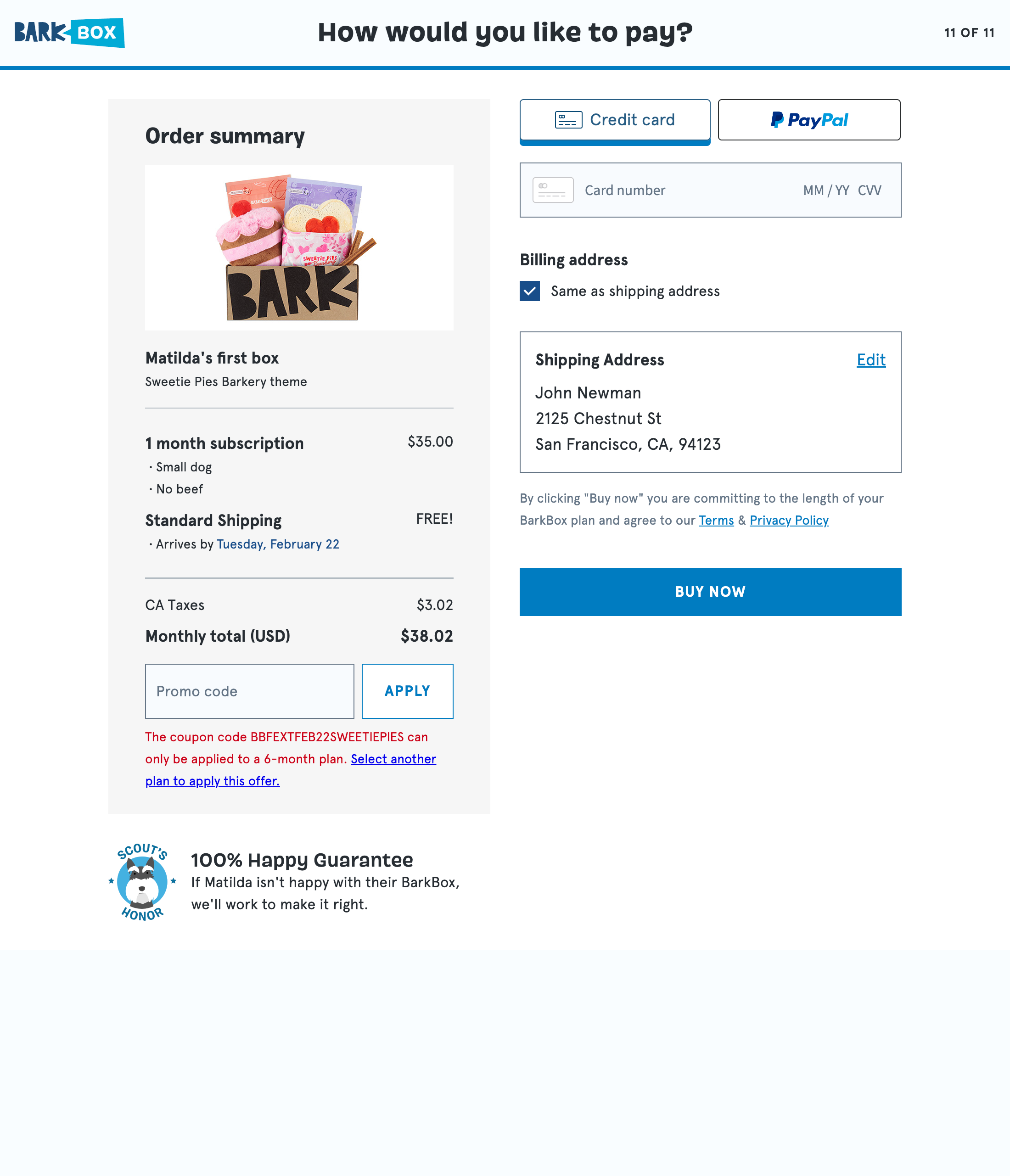Click Edit shipping address link
This screenshot has height=1176, width=1010.
[x=872, y=359]
